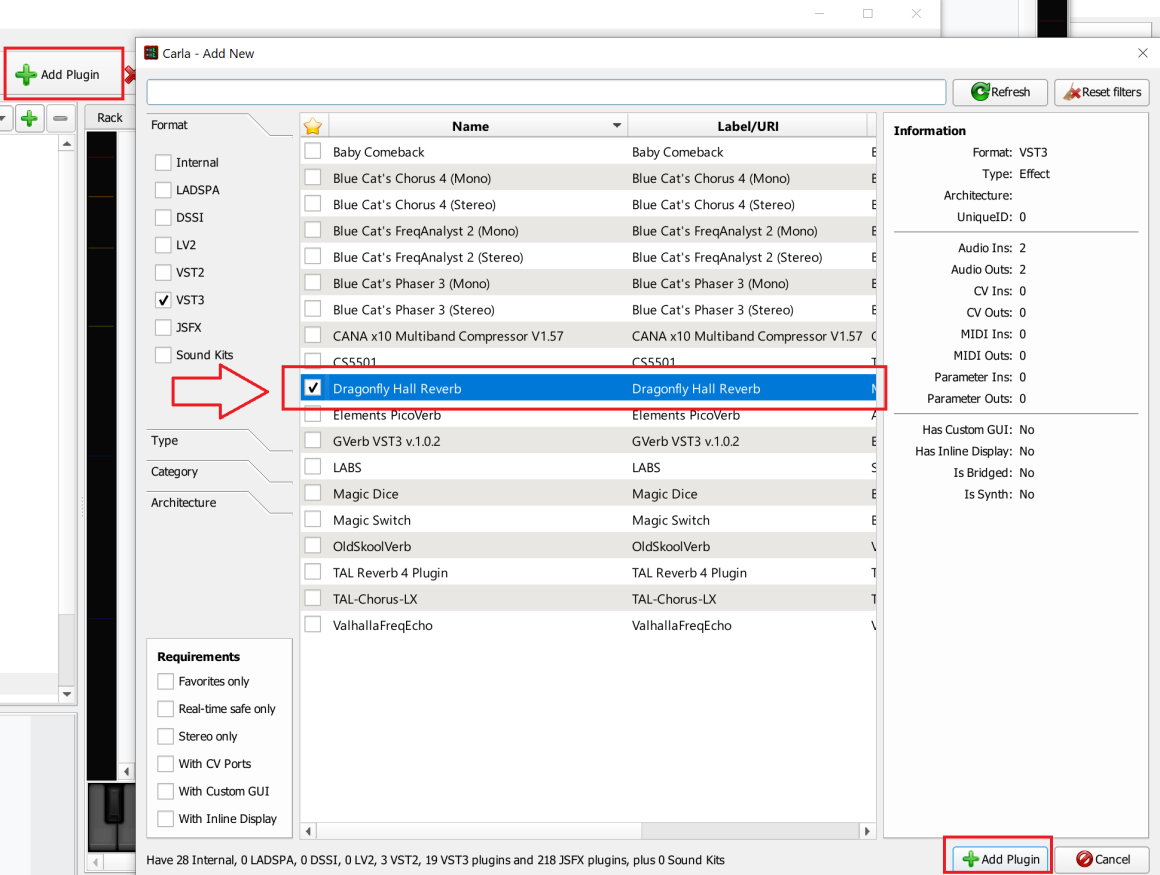Refresh the plugin list
The image size is (1160, 875).
[999, 92]
